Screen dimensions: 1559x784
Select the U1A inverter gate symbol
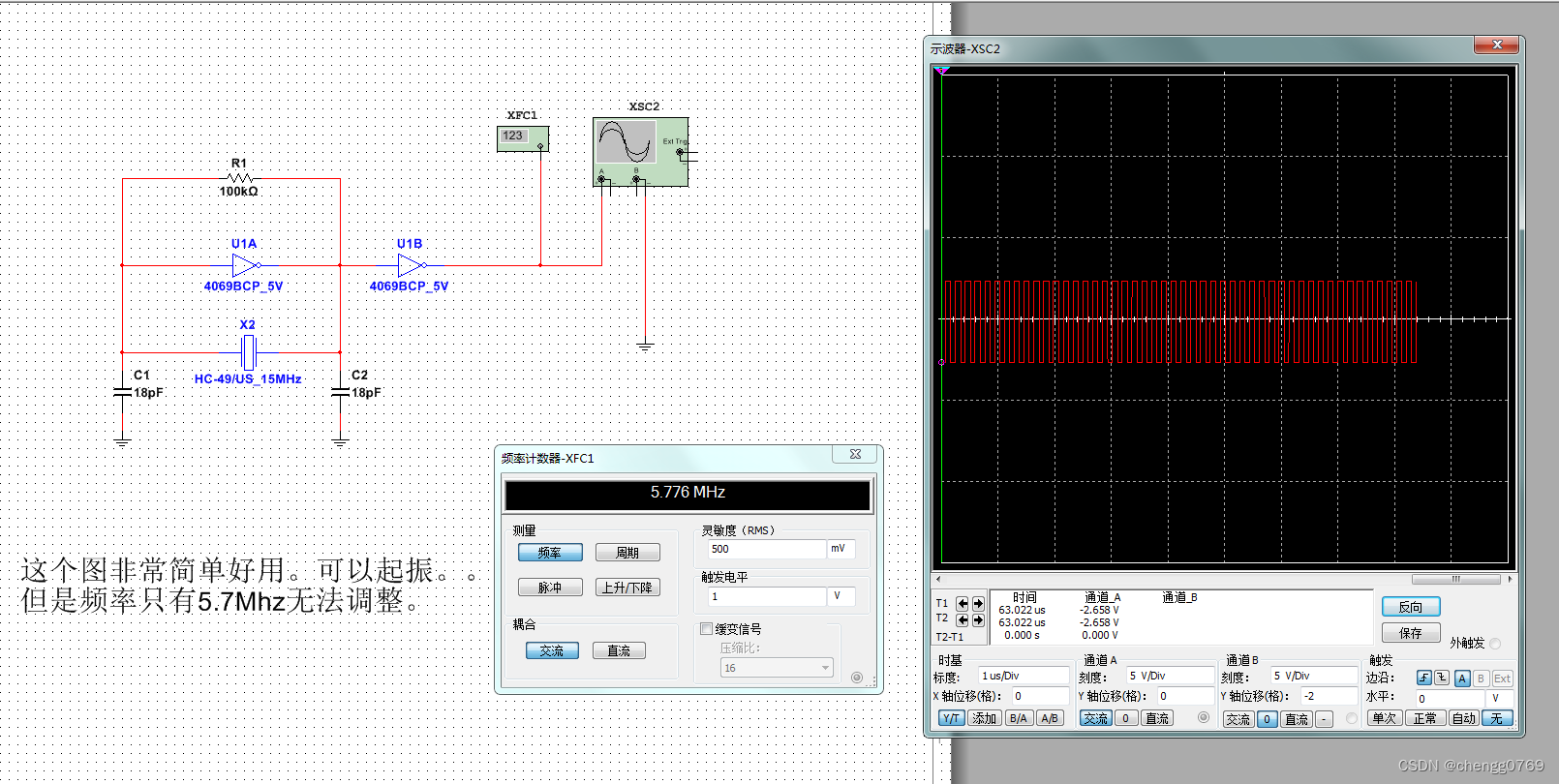[245, 265]
